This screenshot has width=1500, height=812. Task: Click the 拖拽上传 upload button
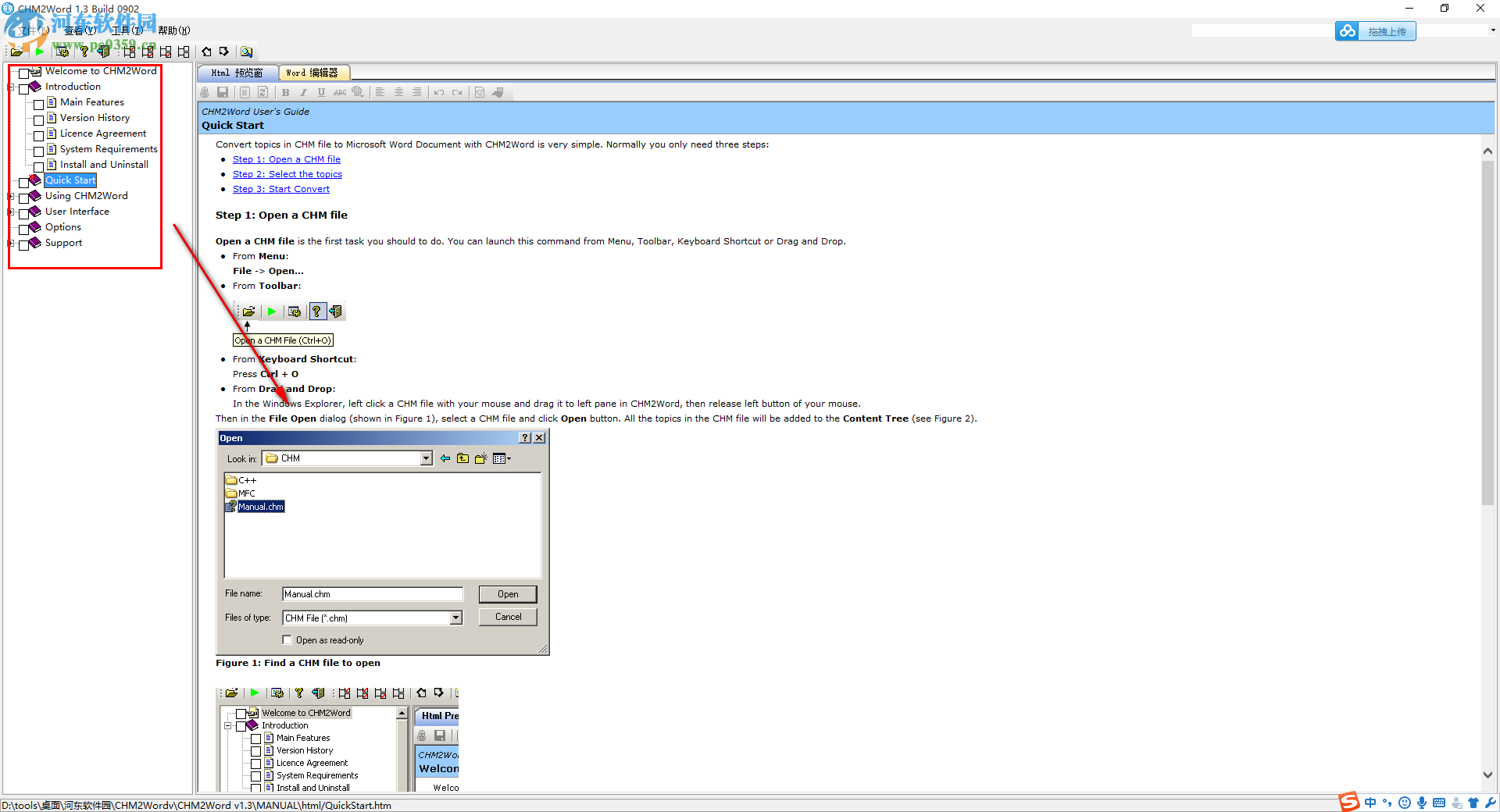(1376, 31)
